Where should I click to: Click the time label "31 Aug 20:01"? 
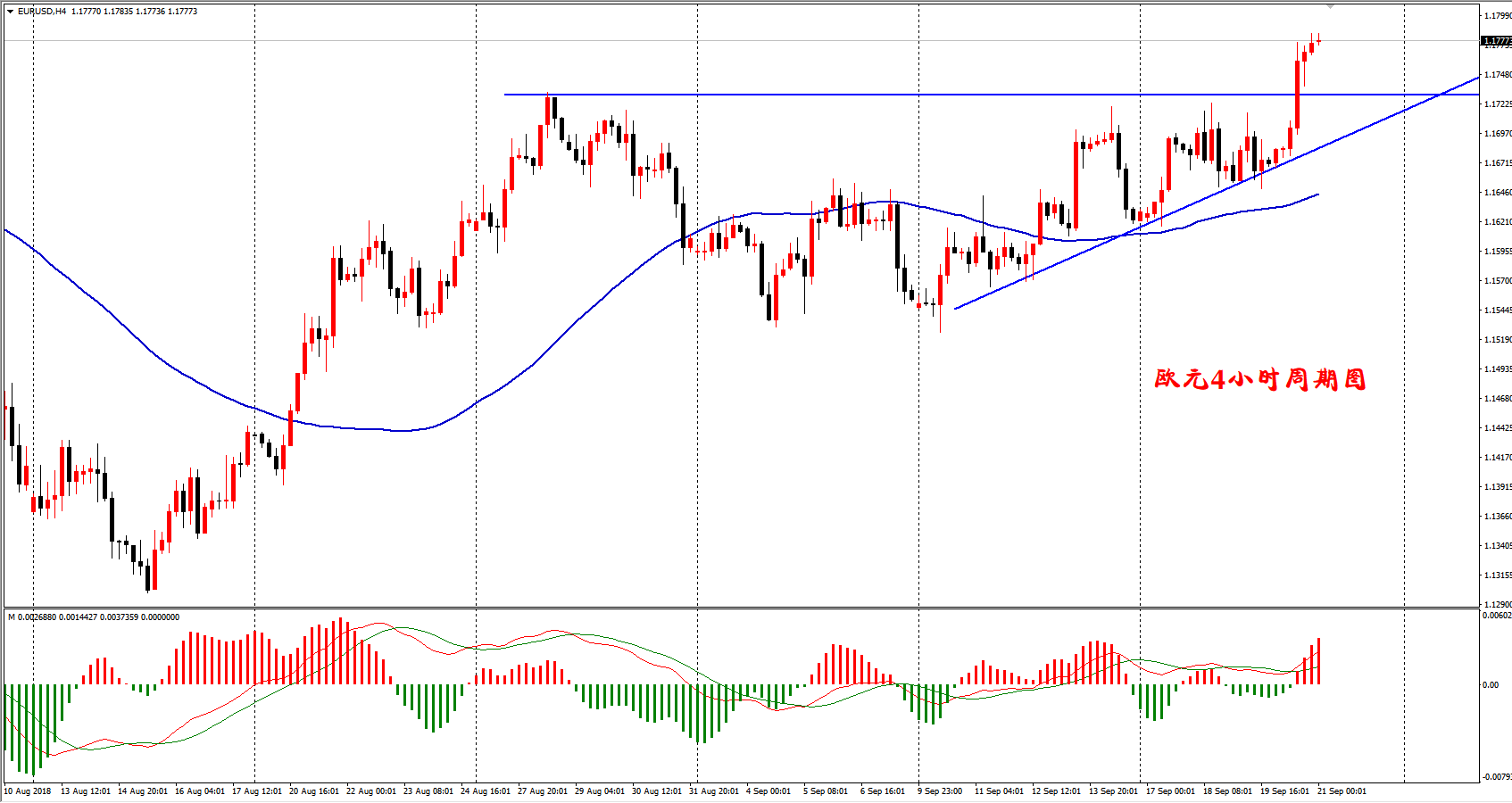point(714,791)
